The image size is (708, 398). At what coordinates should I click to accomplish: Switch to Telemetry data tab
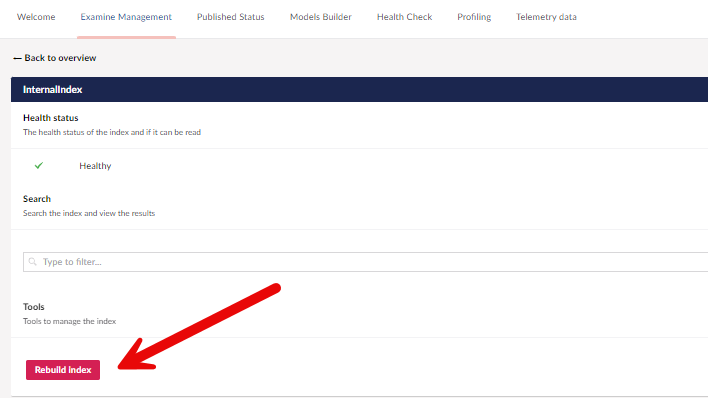(546, 17)
